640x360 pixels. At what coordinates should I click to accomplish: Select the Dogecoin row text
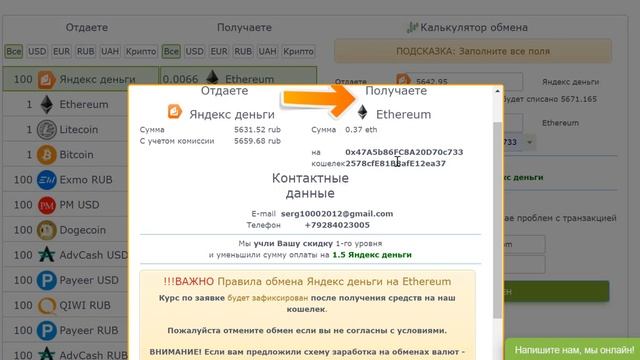tap(82, 230)
